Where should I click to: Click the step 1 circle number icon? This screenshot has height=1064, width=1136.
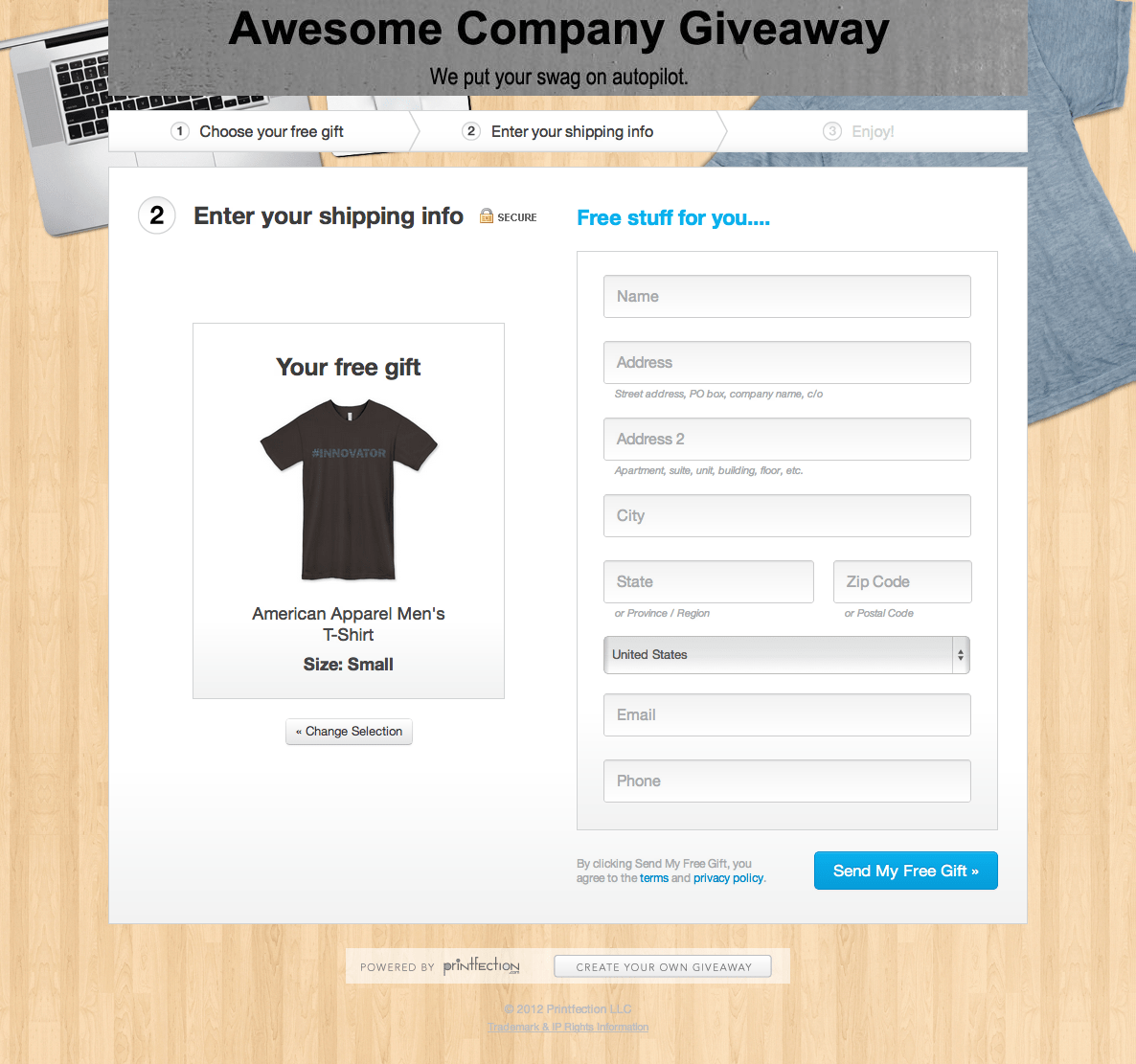tap(180, 131)
